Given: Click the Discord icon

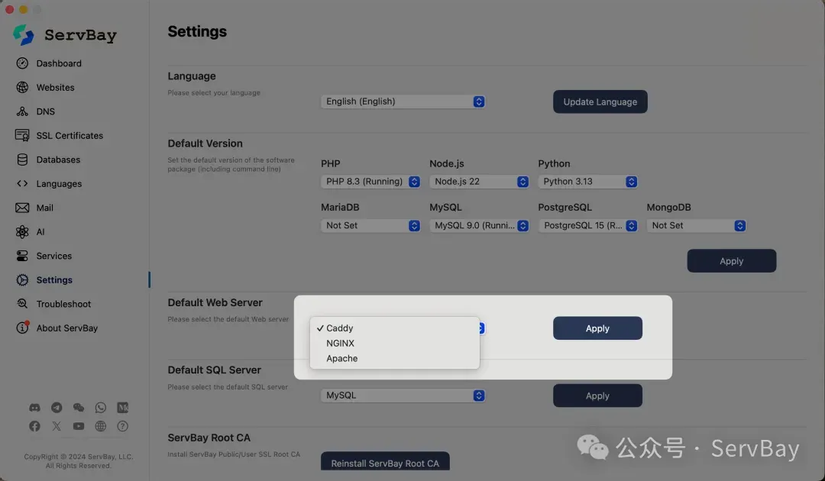Looking at the screenshot, I should tap(35, 407).
